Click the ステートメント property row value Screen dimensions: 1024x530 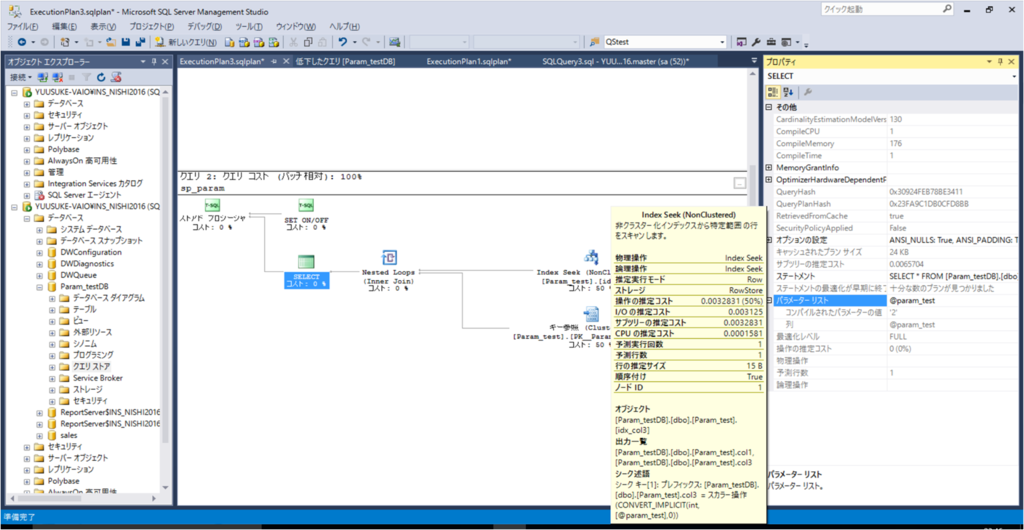[953, 276]
